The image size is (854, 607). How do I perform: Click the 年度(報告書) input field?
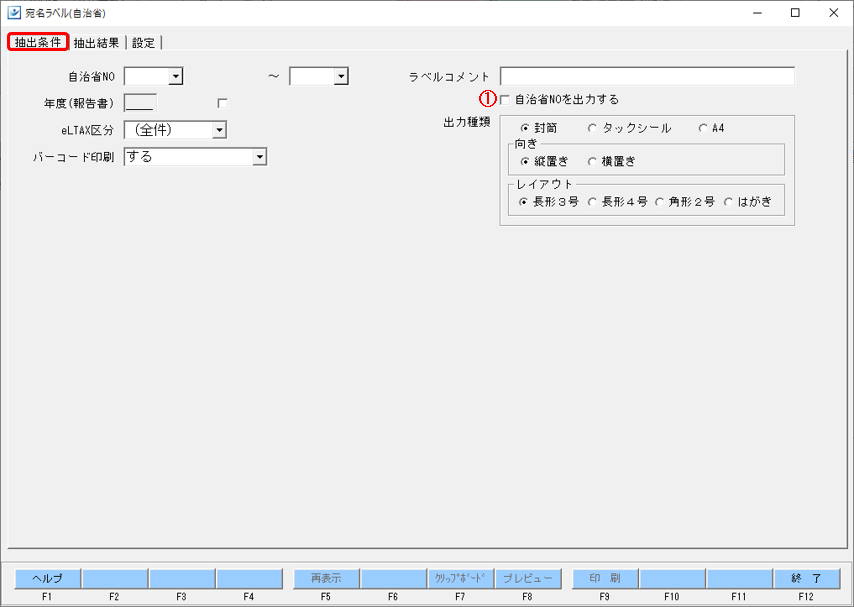pos(141,103)
